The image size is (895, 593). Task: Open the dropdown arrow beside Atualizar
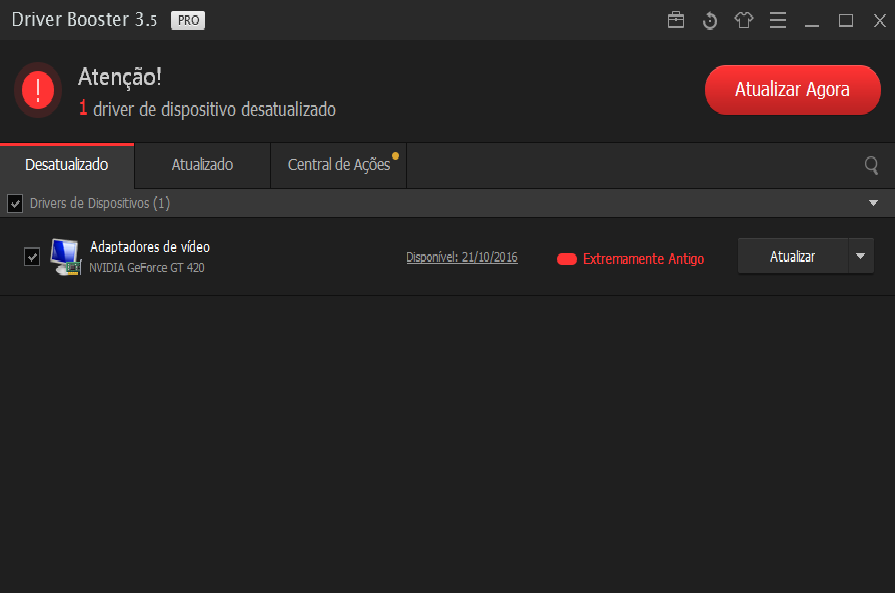point(860,256)
